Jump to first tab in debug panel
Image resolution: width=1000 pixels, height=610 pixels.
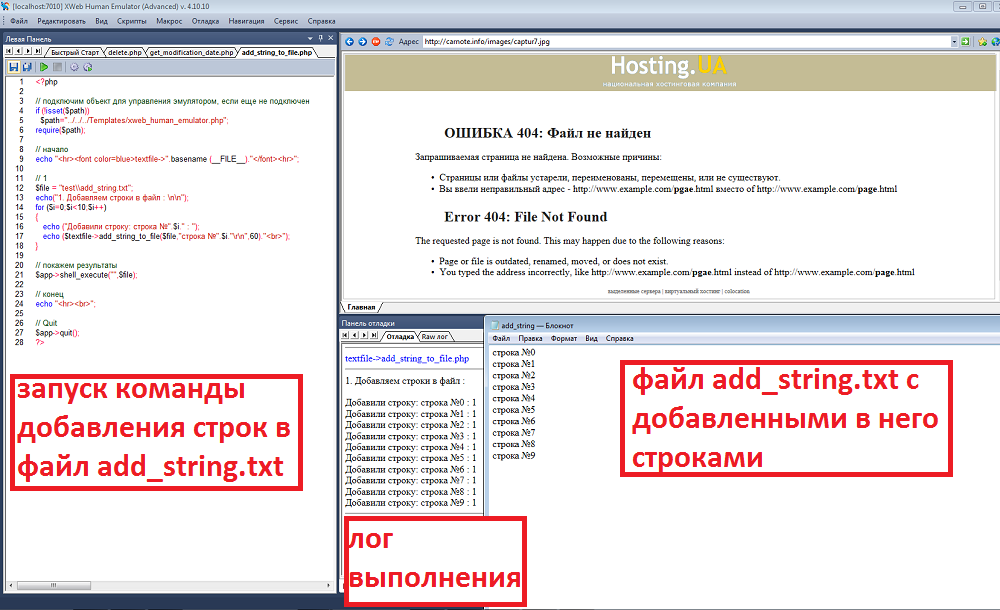(345, 335)
